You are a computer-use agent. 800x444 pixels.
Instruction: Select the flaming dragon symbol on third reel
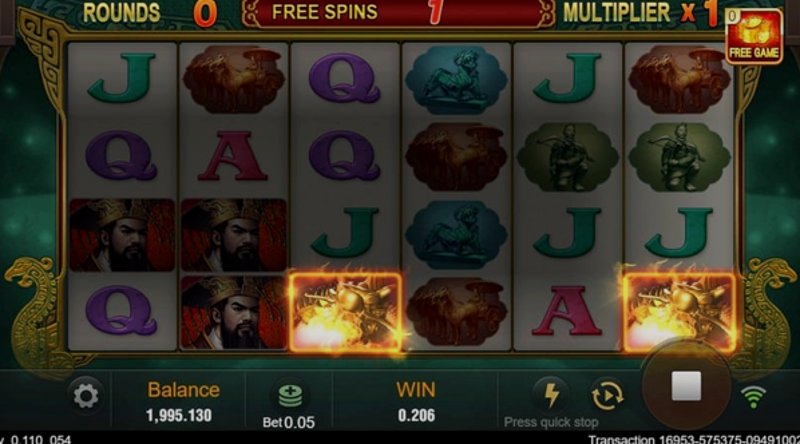tap(345, 312)
